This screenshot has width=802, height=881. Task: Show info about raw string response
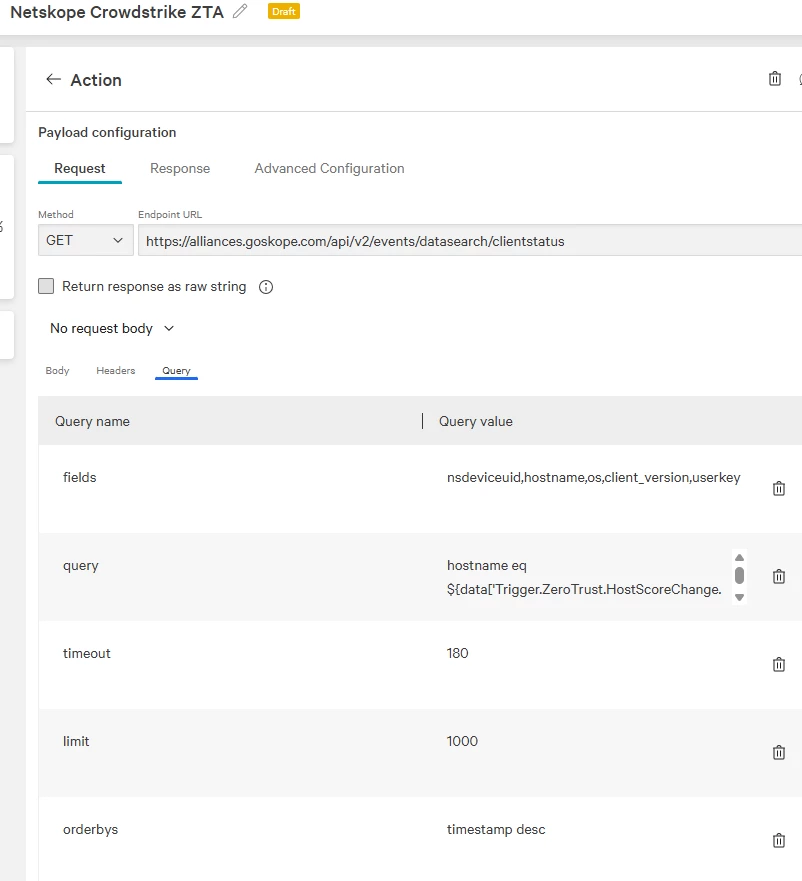266,287
